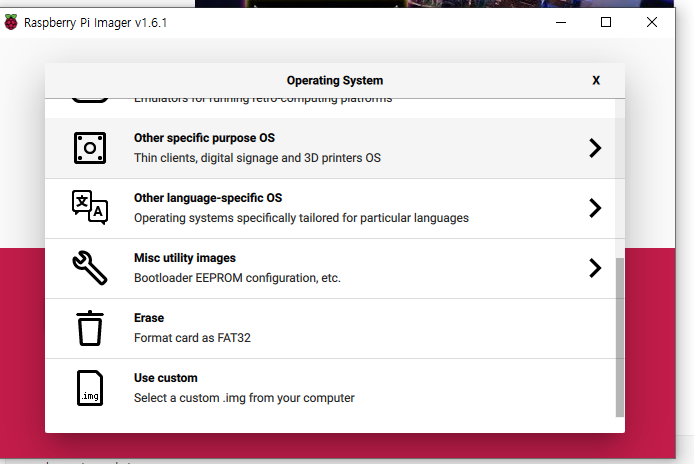Select the Other language-specific OS entry
This screenshot has width=694, height=464.
[330, 208]
